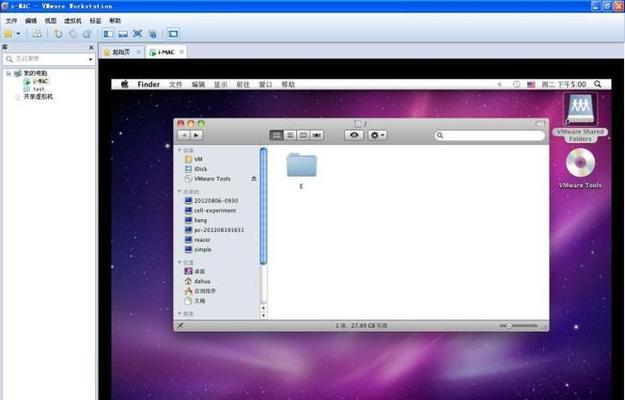Send Ctrl+Alt+Del to the virtual machine
Screen dimensions: 625x400
[x=37, y=34]
